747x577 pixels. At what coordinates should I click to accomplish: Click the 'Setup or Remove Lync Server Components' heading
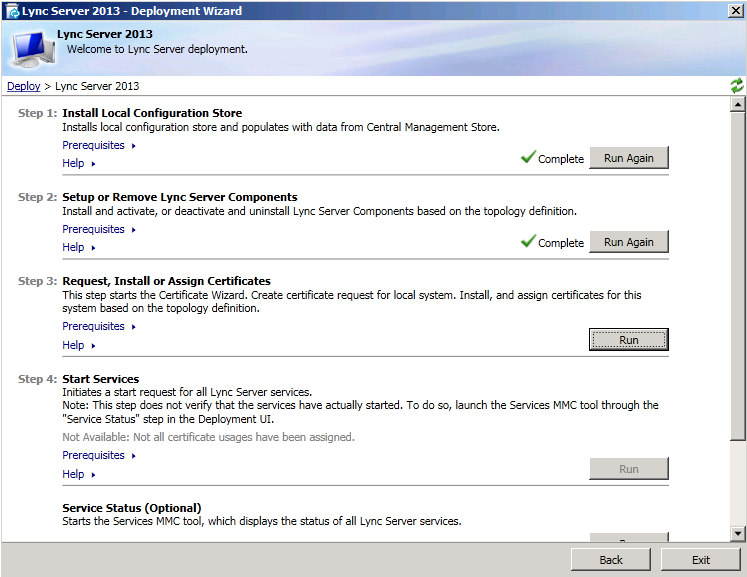[x=180, y=197]
